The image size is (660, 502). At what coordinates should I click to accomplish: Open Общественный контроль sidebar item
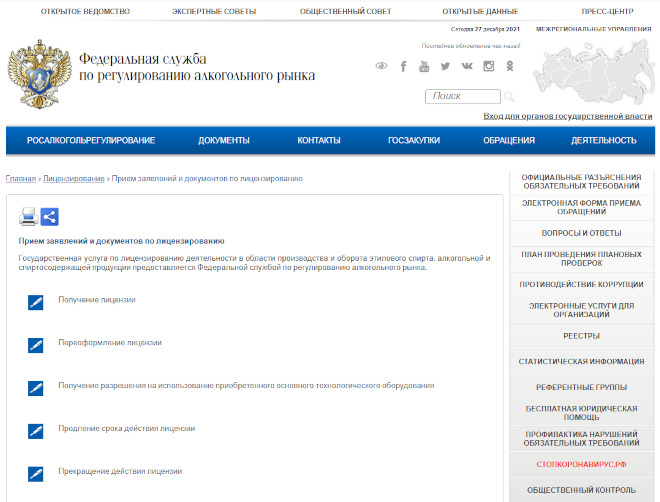[x=581, y=490]
